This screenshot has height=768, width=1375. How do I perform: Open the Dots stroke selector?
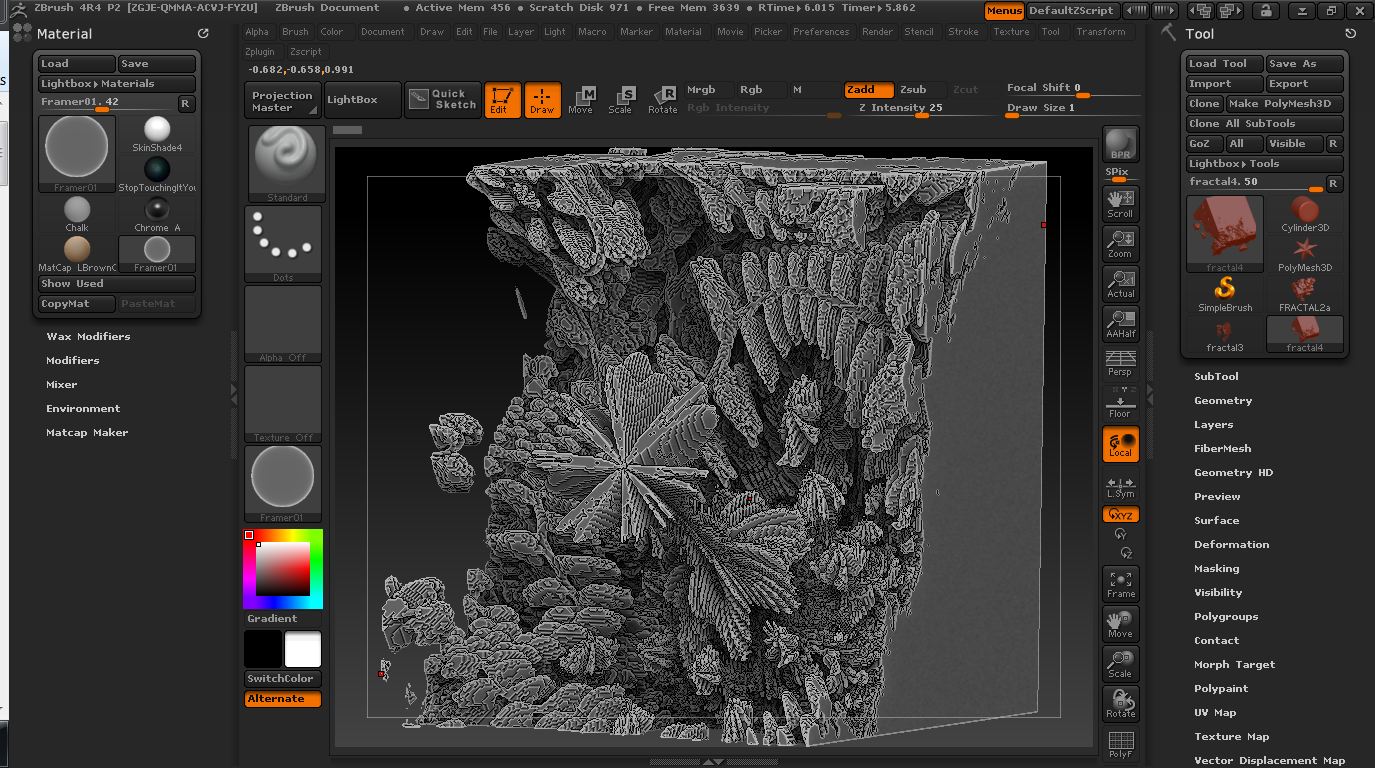point(285,244)
